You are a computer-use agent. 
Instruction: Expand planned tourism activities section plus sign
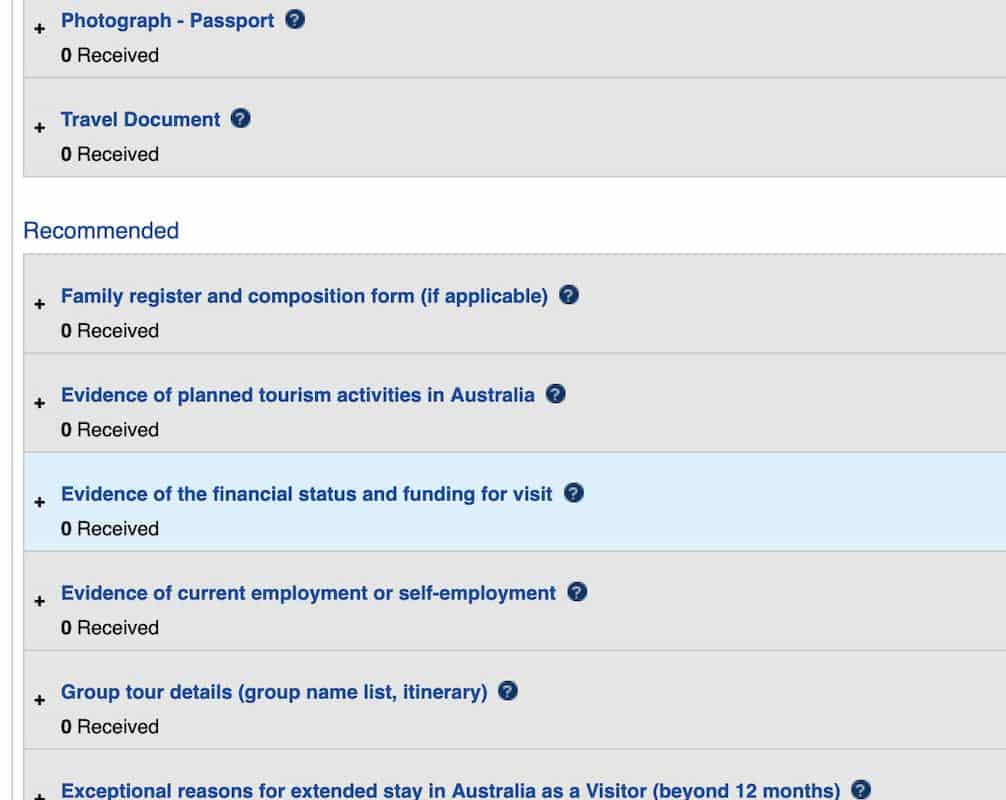[x=40, y=403]
